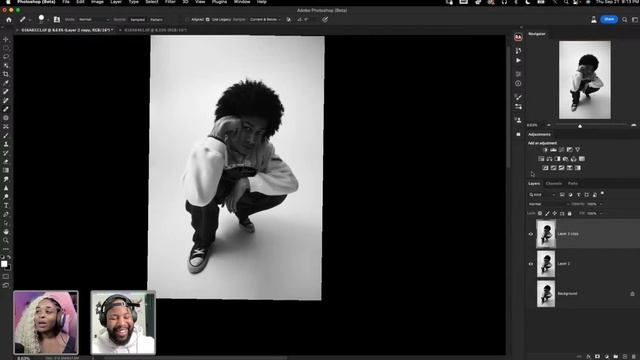The image size is (640, 360).
Task: Click the Navigator preview thumbnail
Action: click(x=585, y=80)
